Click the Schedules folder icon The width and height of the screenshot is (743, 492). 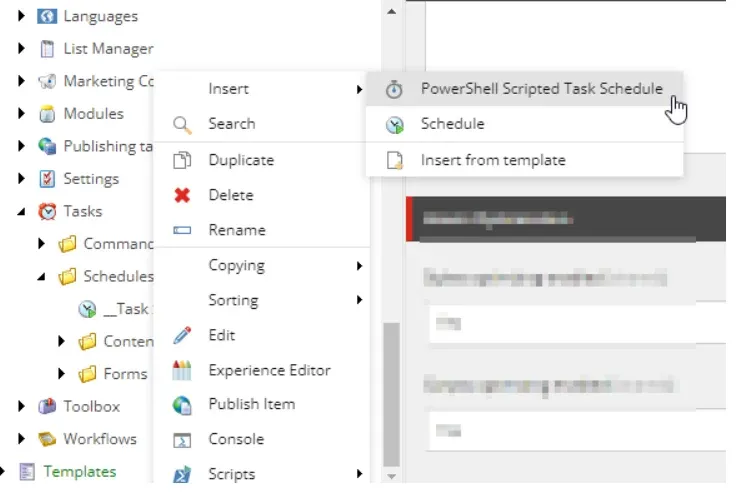(x=67, y=276)
